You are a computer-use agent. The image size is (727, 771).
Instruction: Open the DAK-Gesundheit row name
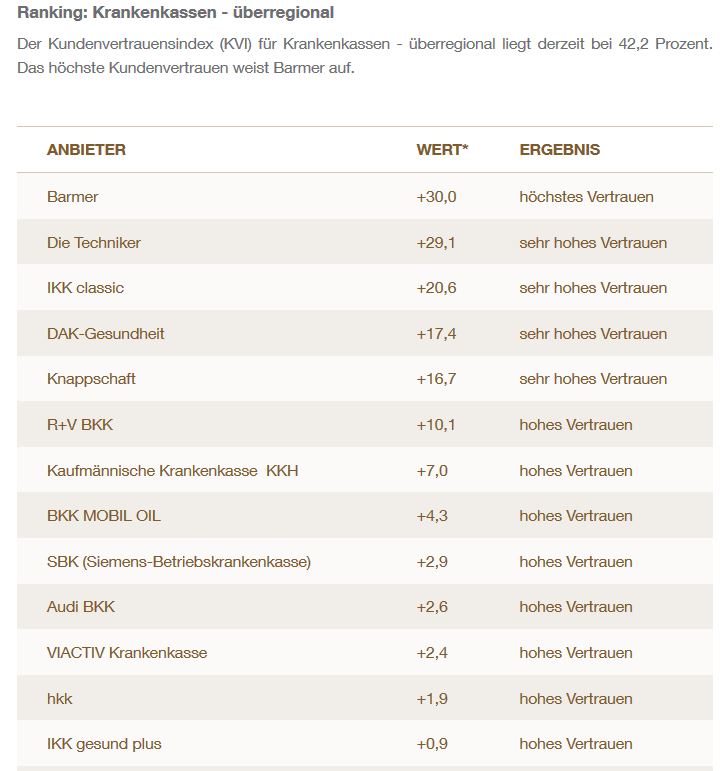point(105,334)
